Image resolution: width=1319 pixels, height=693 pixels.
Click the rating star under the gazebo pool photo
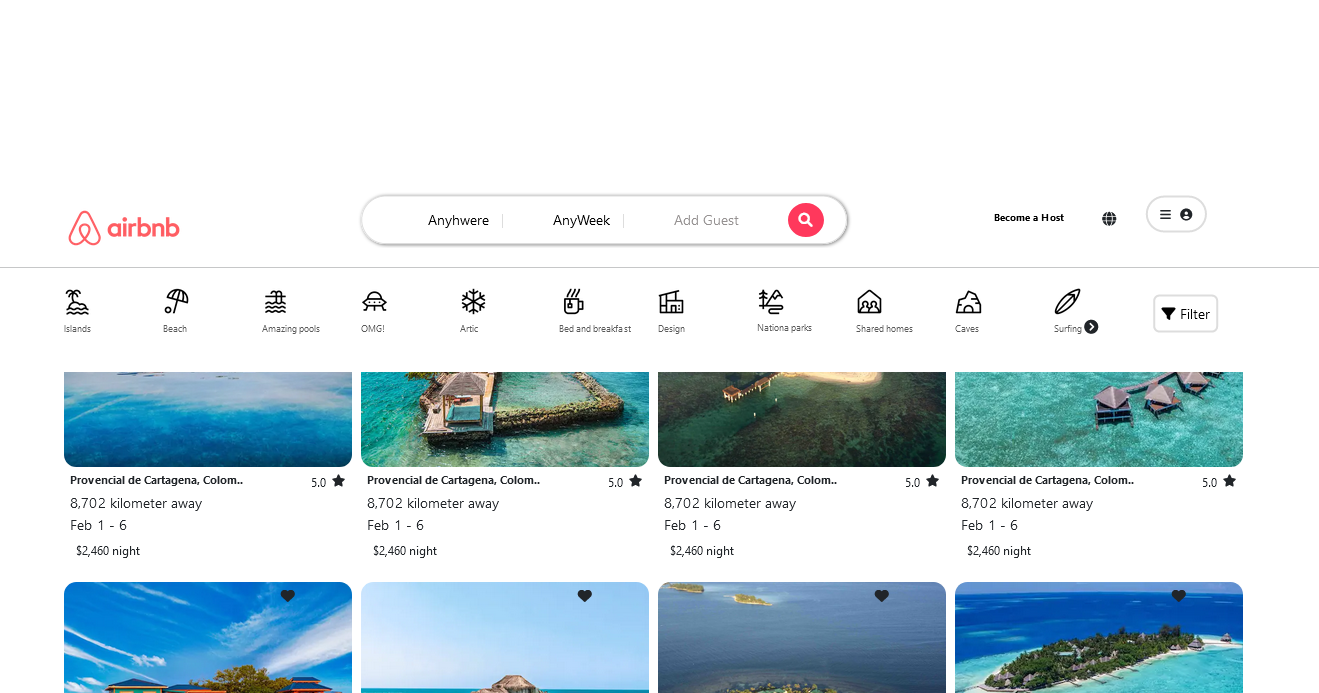click(635, 481)
